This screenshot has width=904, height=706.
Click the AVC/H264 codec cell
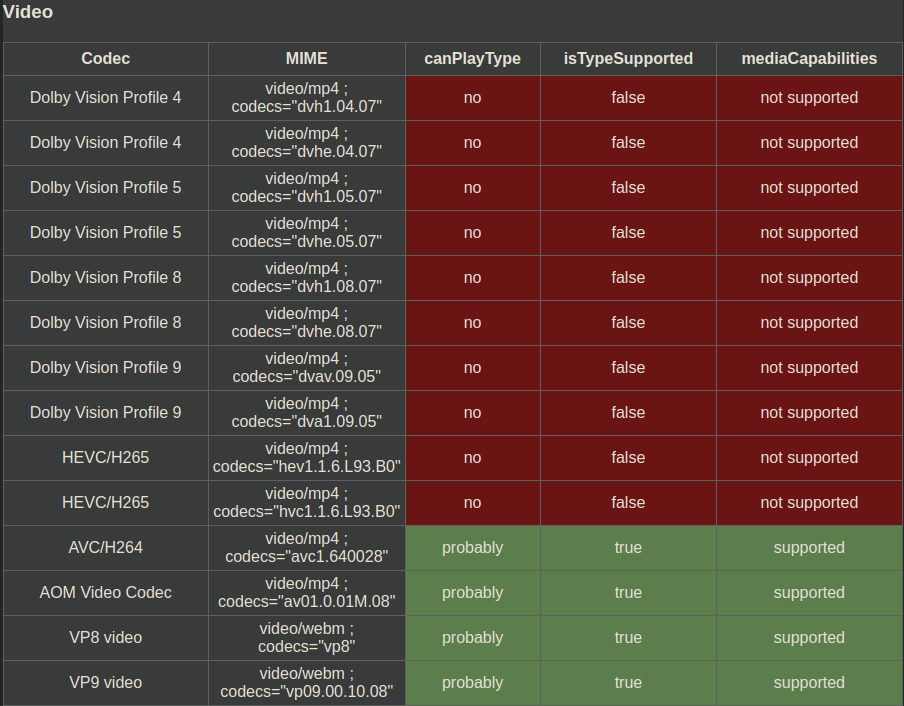tap(106, 547)
